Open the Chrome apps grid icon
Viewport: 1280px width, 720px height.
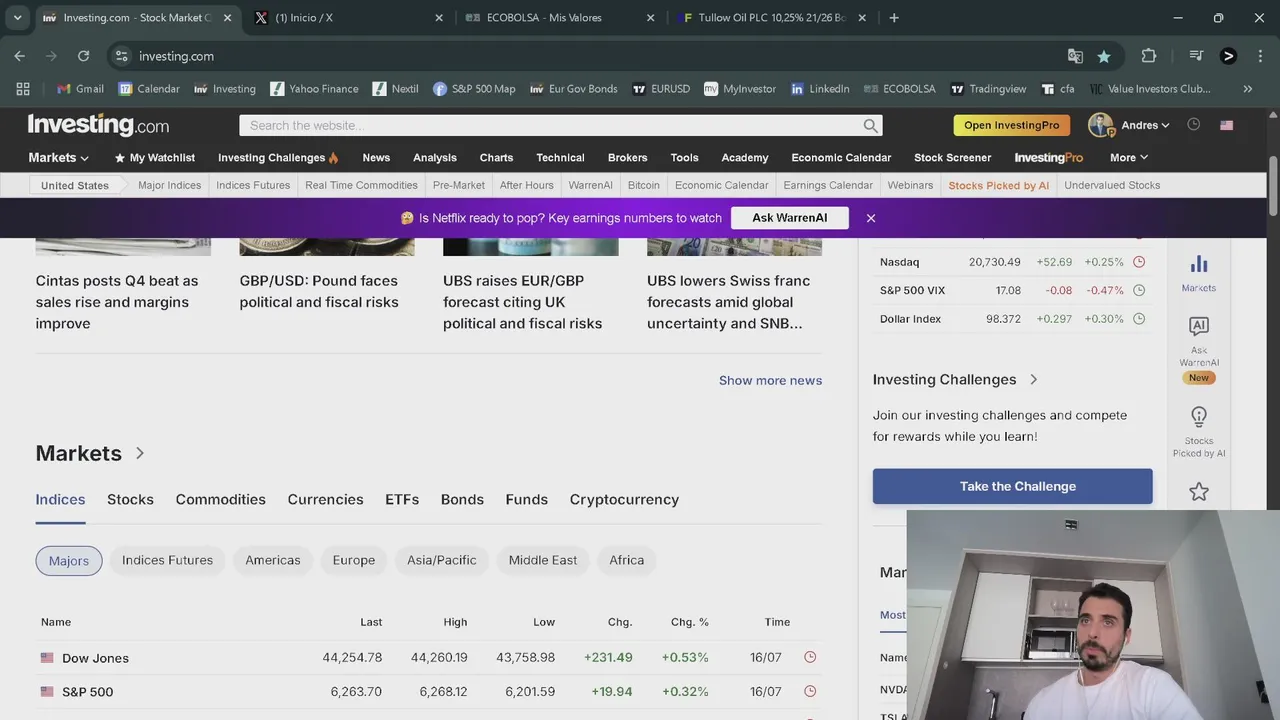(x=23, y=89)
